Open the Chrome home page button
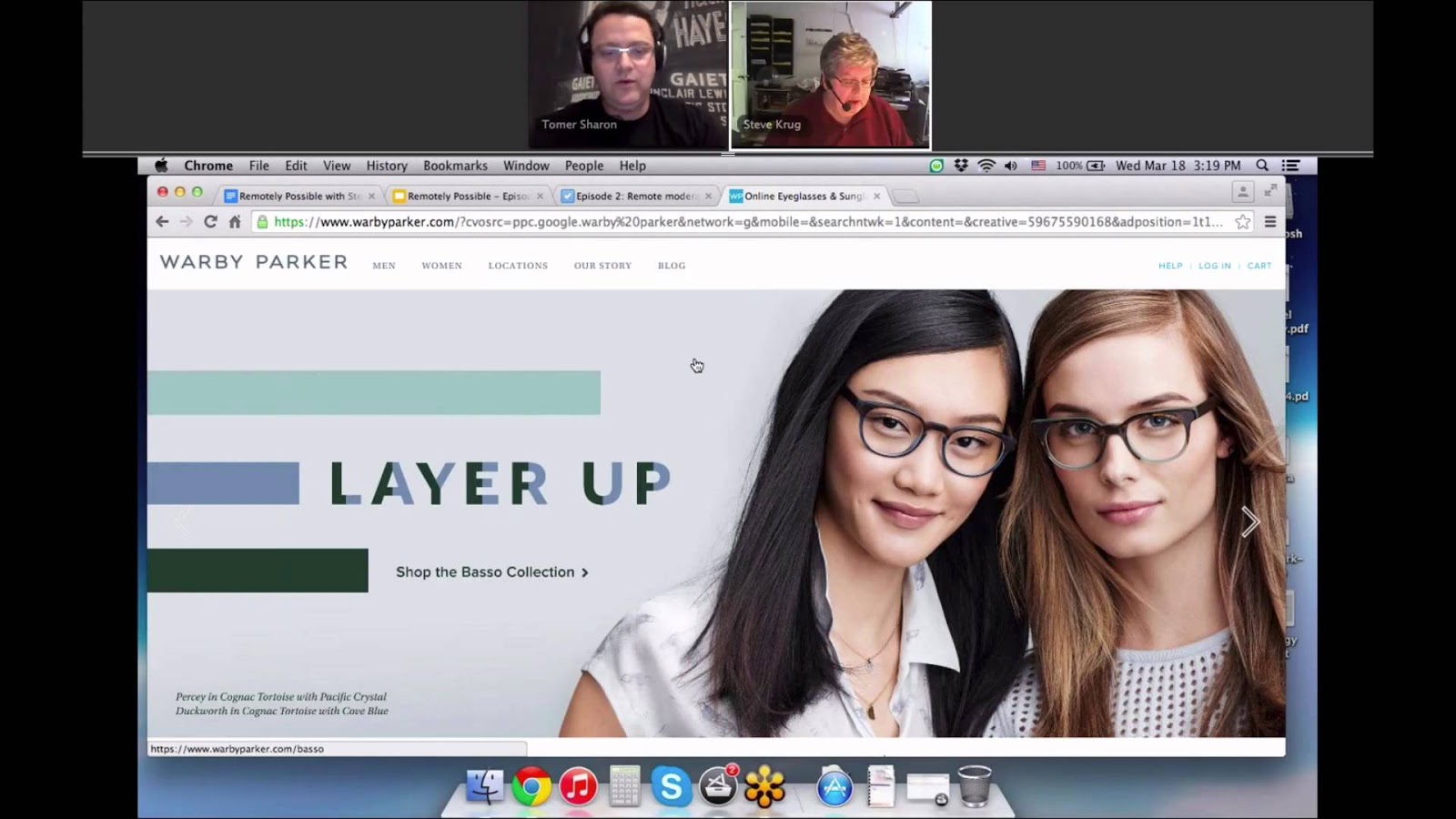Viewport: 1456px width, 819px height. tap(235, 222)
